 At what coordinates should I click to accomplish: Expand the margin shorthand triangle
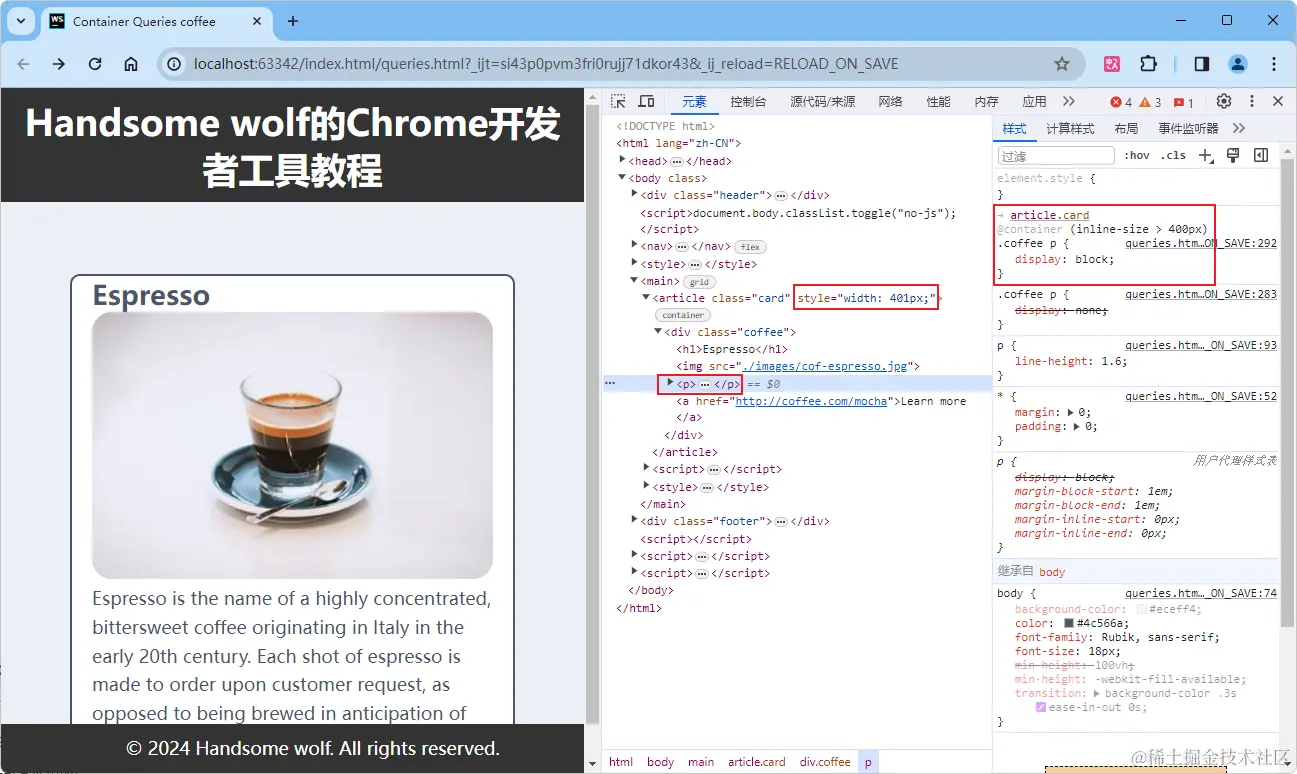point(1072,412)
